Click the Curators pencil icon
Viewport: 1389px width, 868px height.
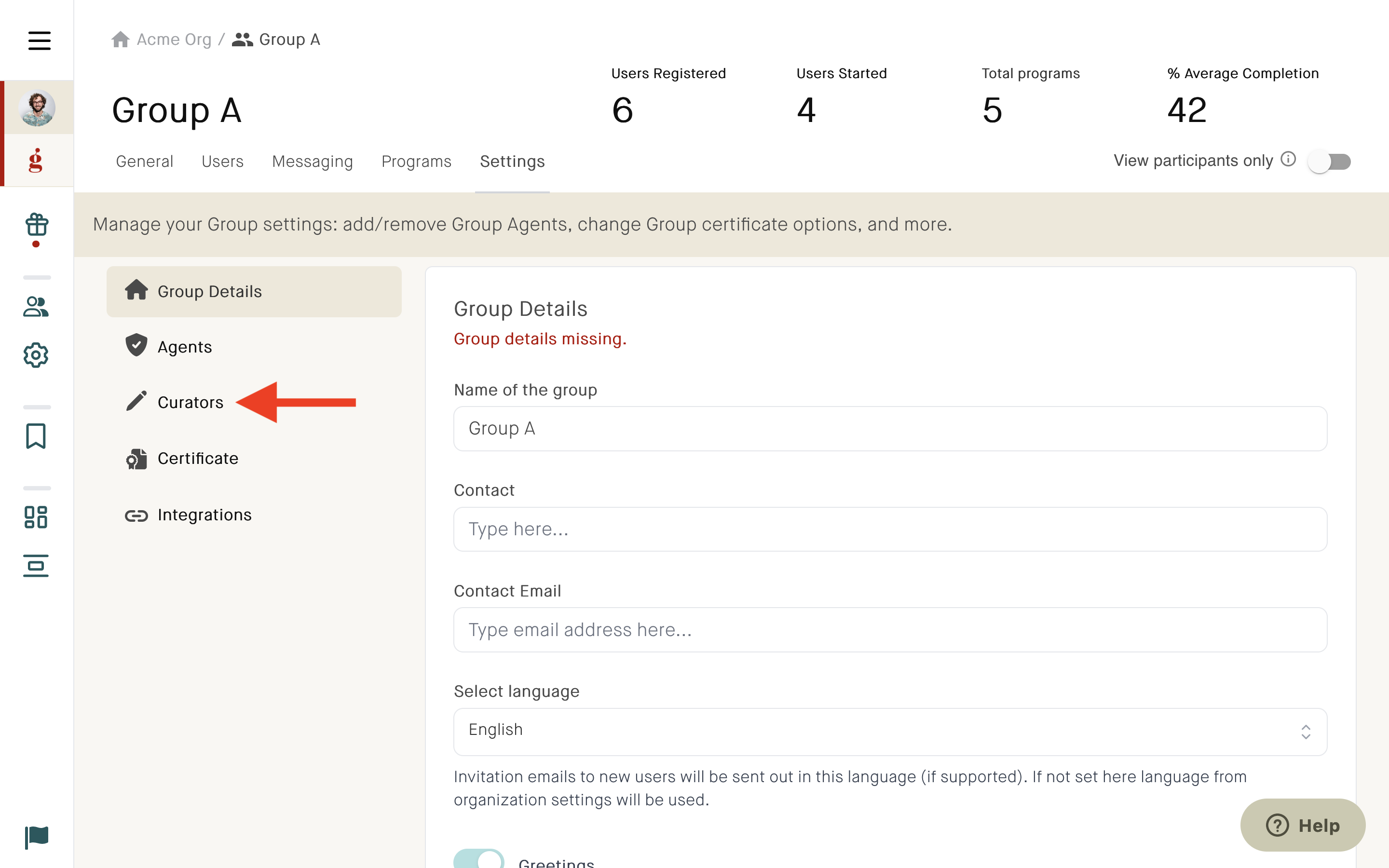[136, 401]
